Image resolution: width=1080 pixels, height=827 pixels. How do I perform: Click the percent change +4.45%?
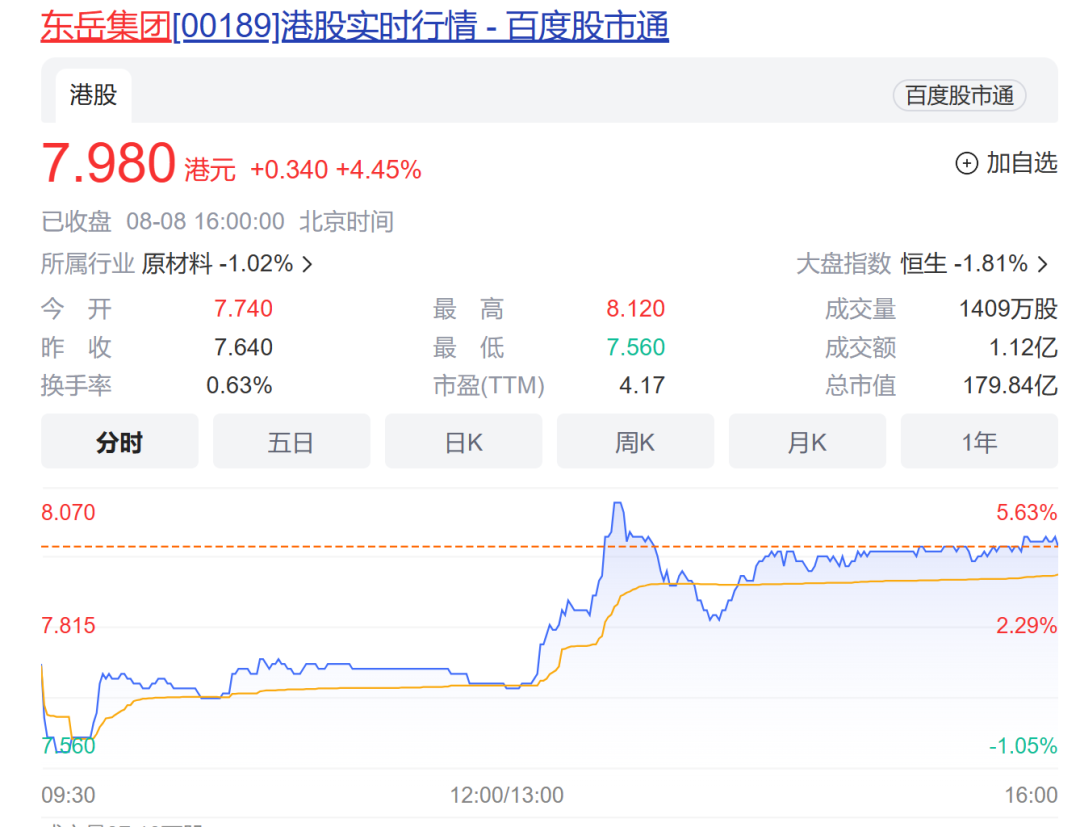pyautogui.click(x=379, y=169)
